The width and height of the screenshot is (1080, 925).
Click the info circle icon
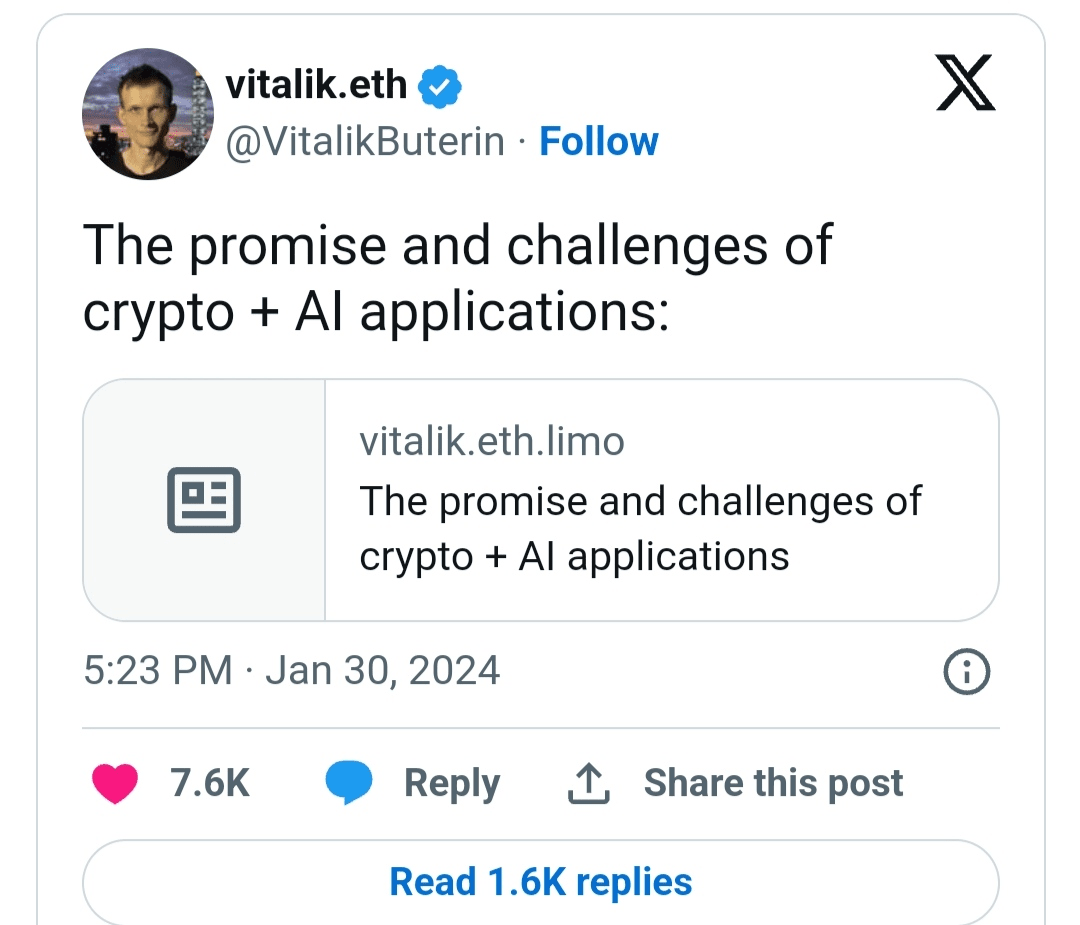[x=966, y=672]
